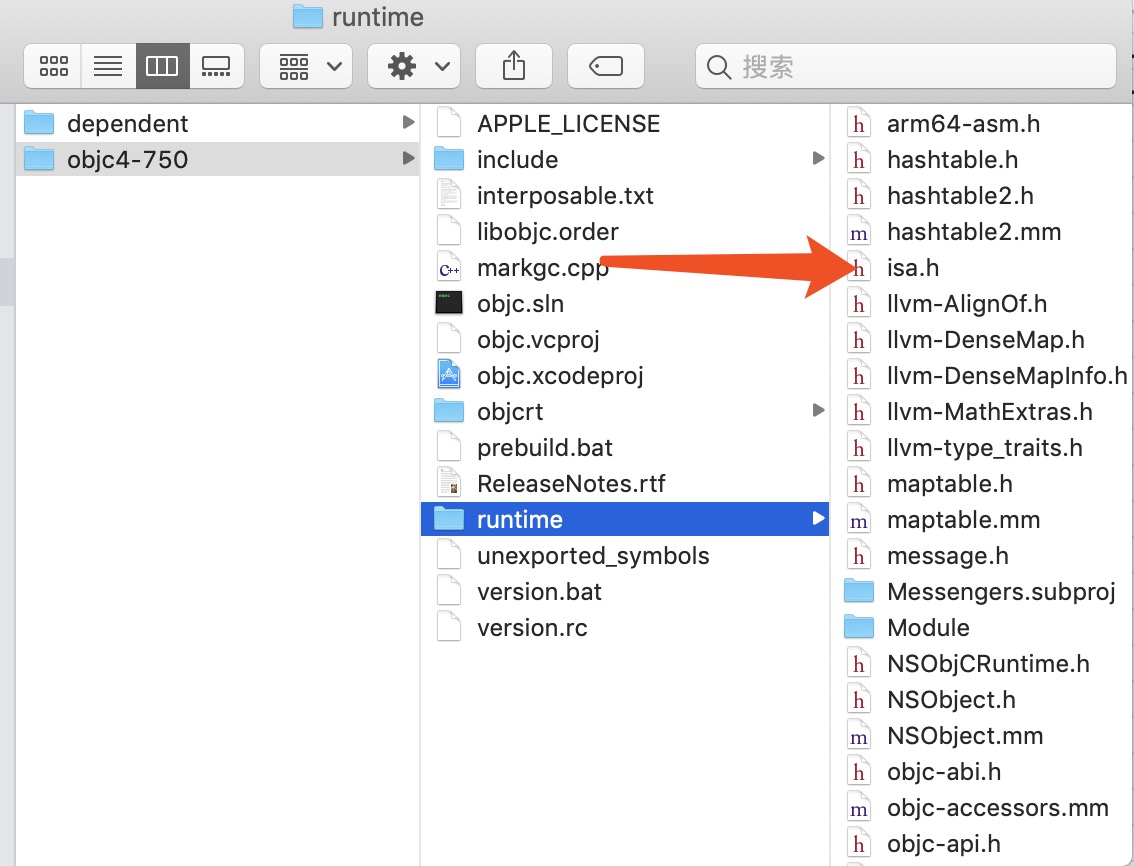
Task: Select the hashtable2.mm file icon
Action: (x=858, y=232)
